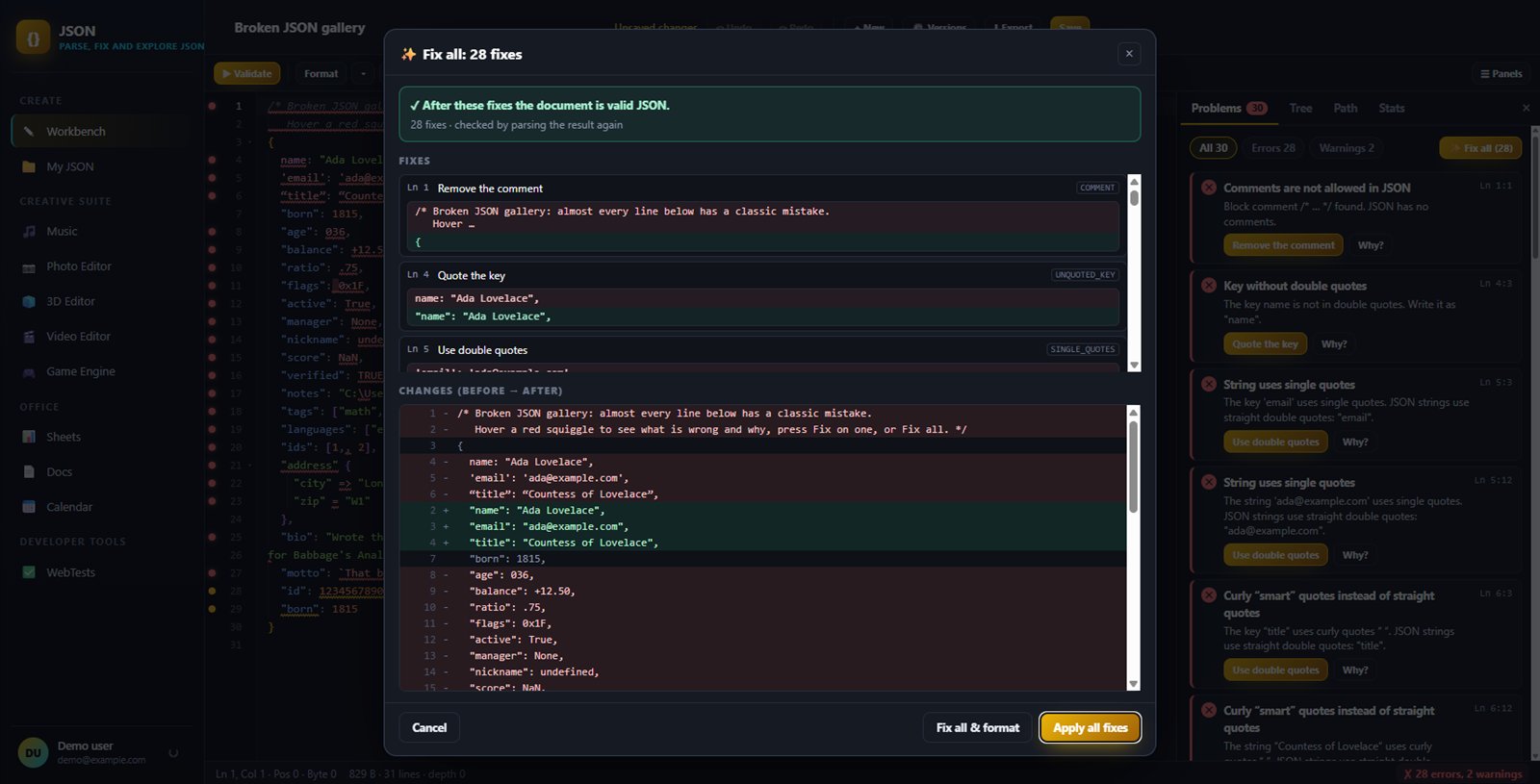The image size is (1540, 784).
Task: Open the Calendar icon in sidebar
Action: pos(29,507)
